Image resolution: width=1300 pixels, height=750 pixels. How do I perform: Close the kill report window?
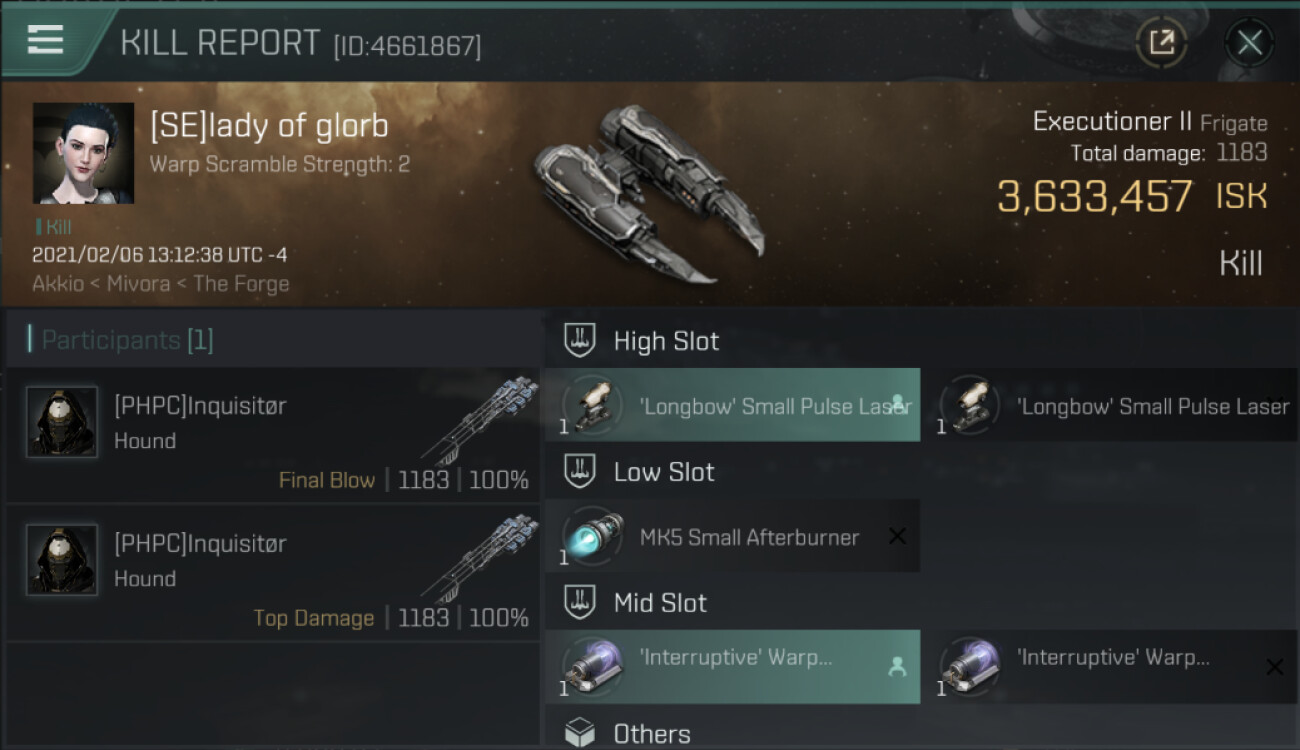1249,42
